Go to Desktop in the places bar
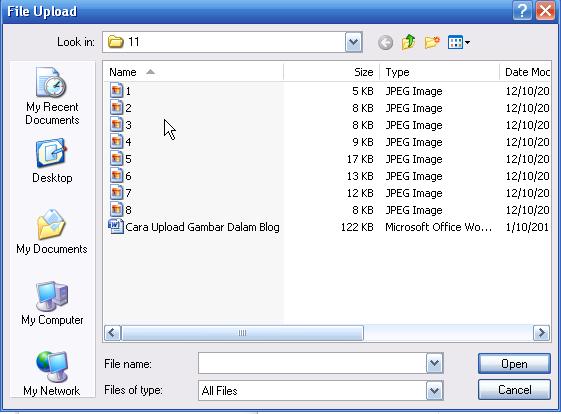This screenshot has height=414, width=561. tap(52, 161)
